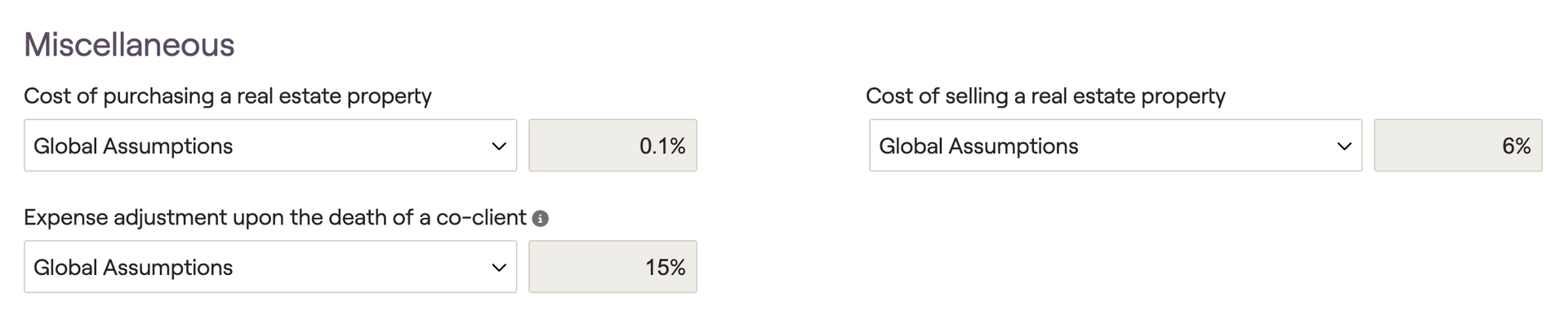Focus the percentage box showing 0.1%
Image resolution: width=1568 pixels, height=324 pixels.
pyautogui.click(x=612, y=145)
